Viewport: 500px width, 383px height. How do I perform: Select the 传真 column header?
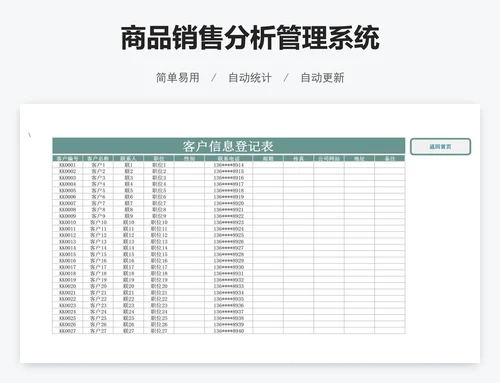pos(298,158)
